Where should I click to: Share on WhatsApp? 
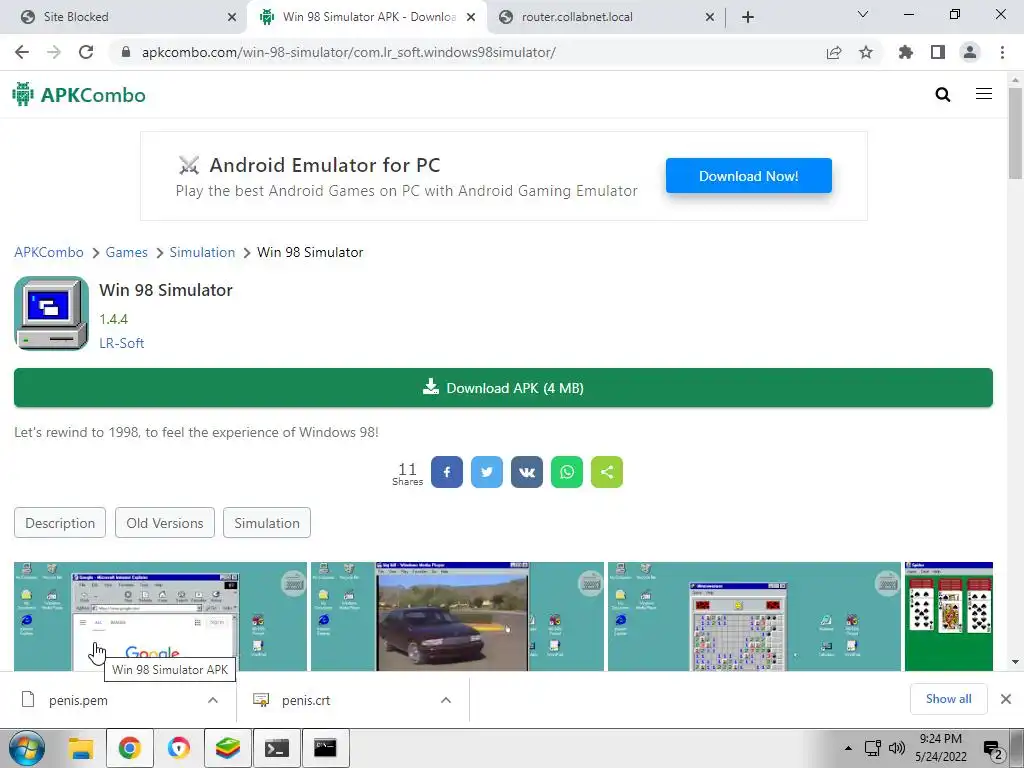[567, 472]
